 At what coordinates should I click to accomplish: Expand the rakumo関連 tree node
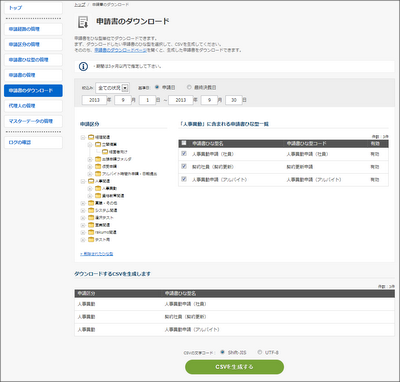[x=83, y=232]
